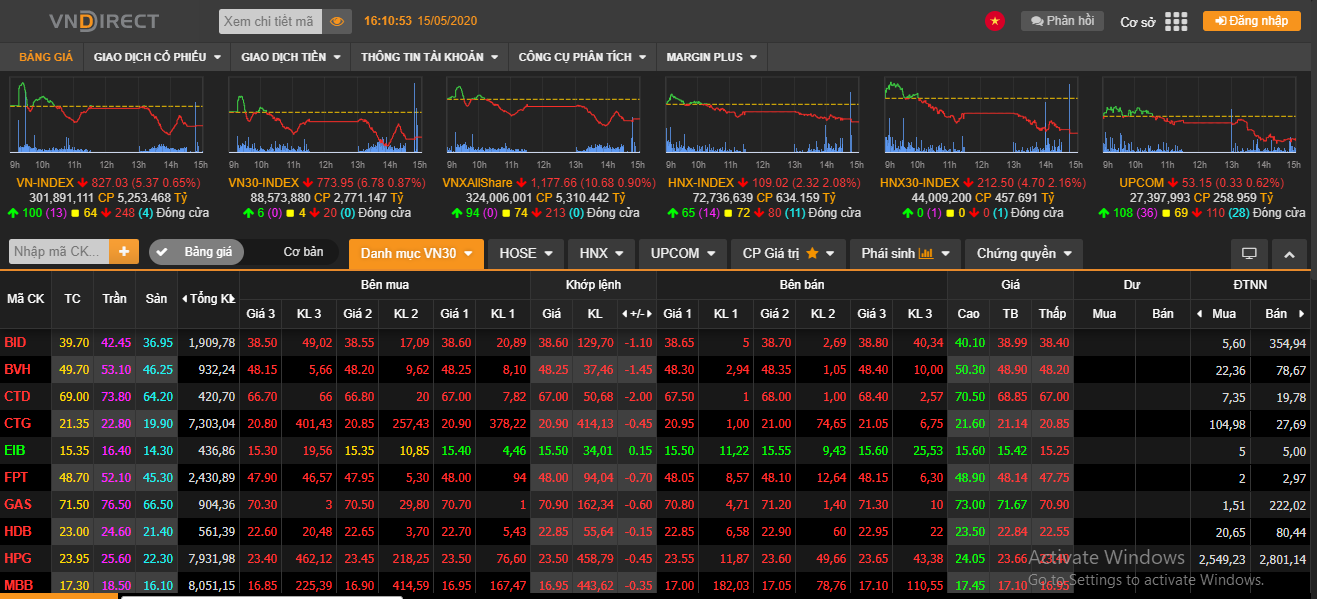Click the VNDIRECT logo
This screenshot has width=1317, height=599.
coord(104,21)
